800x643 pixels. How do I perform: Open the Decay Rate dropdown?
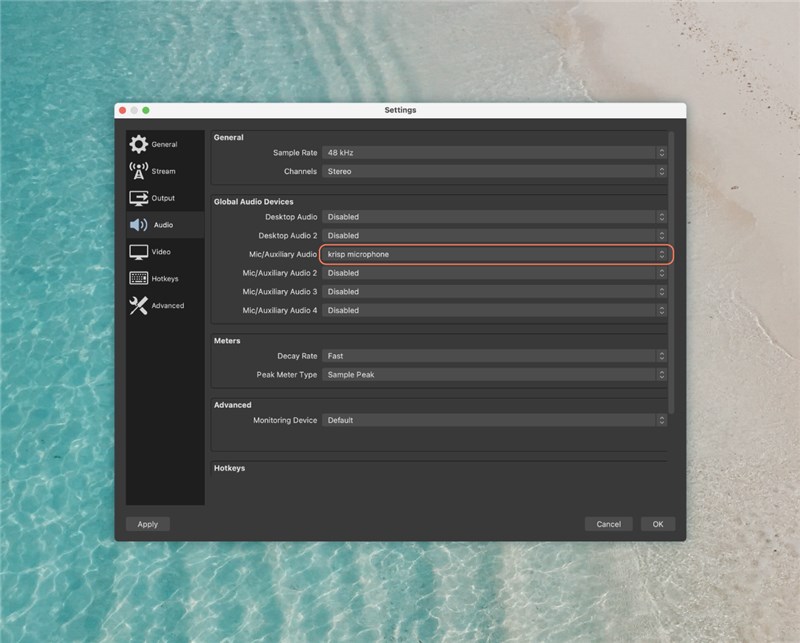click(494, 356)
